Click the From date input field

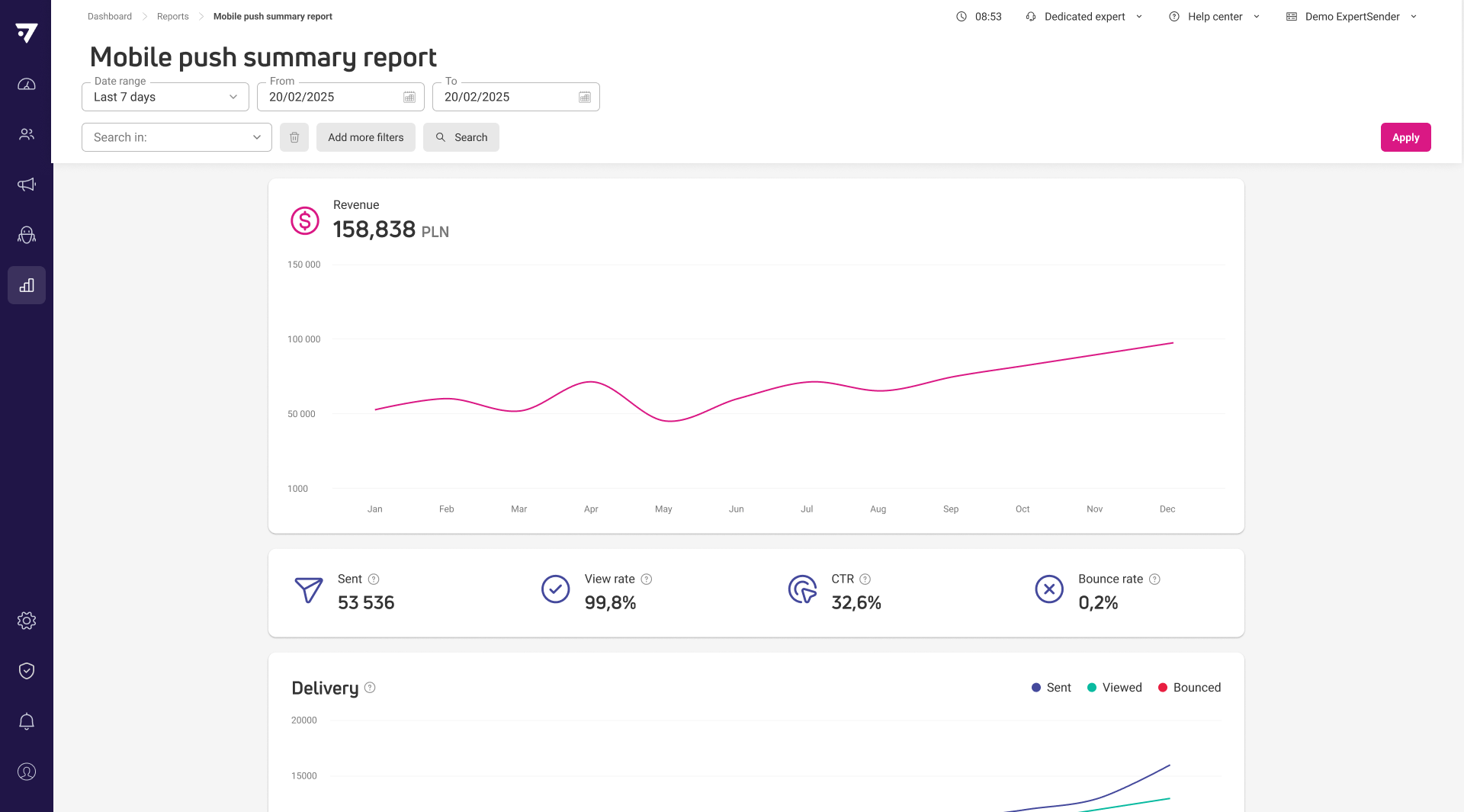(341, 97)
